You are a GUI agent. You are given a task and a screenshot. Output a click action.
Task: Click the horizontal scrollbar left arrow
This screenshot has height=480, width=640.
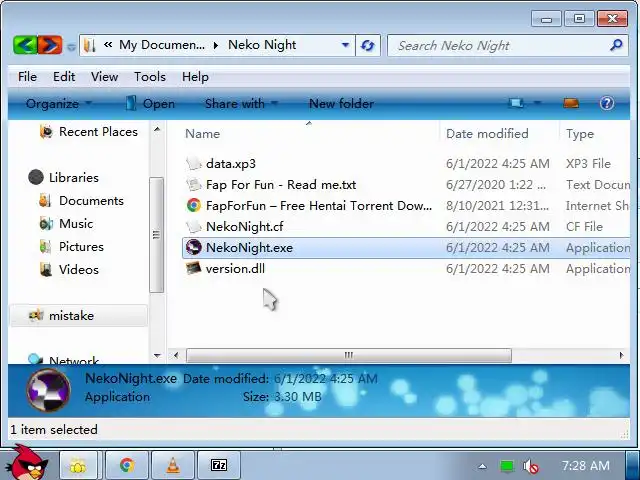176,355
